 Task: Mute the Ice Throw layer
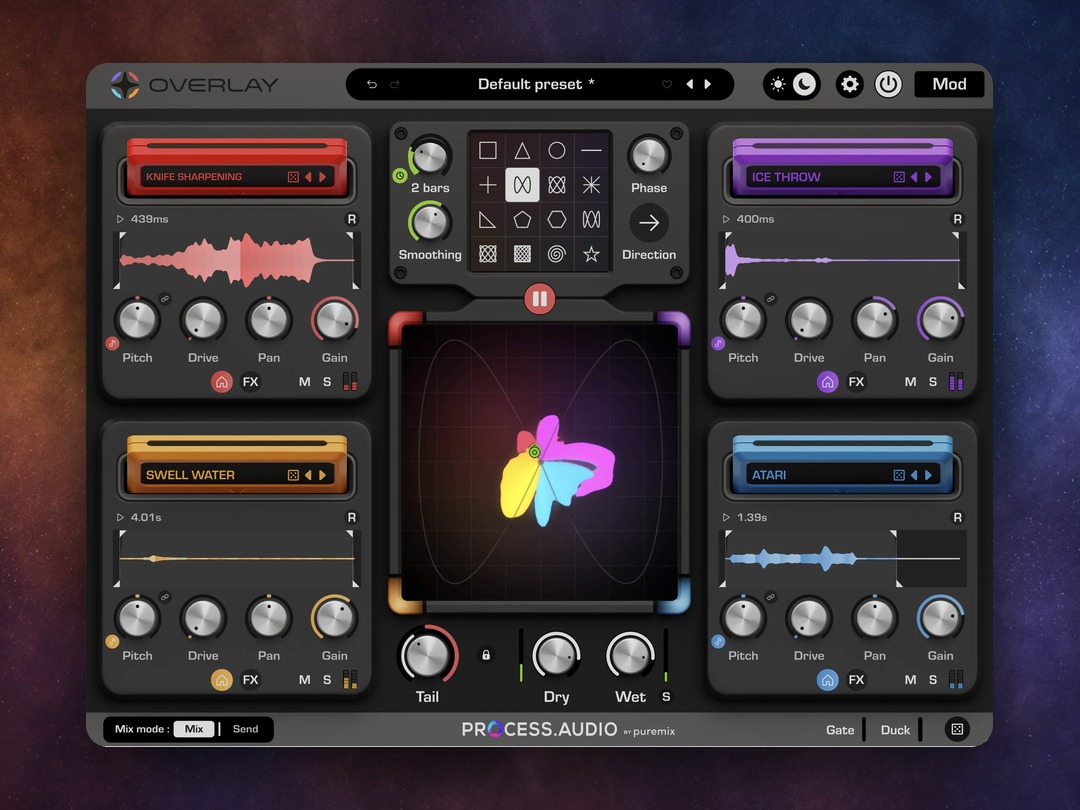click(911, 382)
